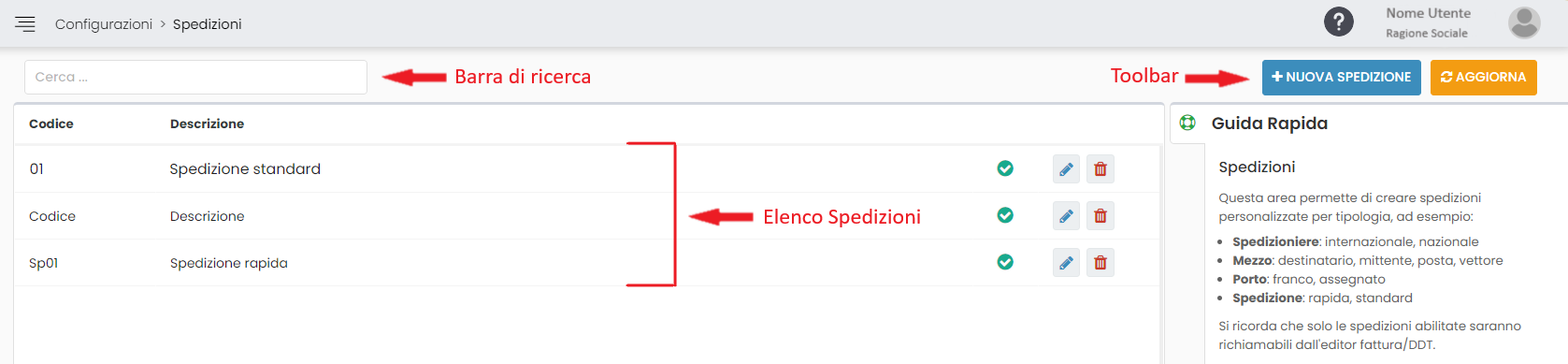Sort by Descrizione column header

coord(207,124)
